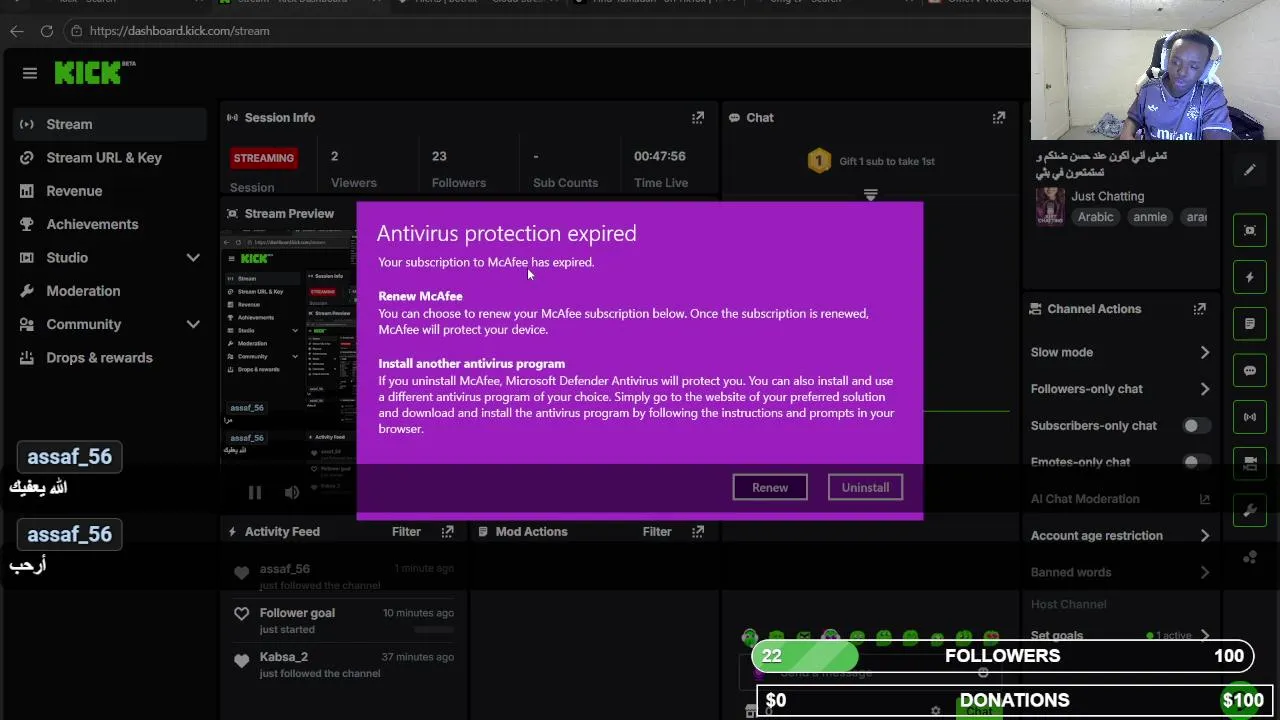Click Just Chatting category thumbnail image

point(1050,206)
